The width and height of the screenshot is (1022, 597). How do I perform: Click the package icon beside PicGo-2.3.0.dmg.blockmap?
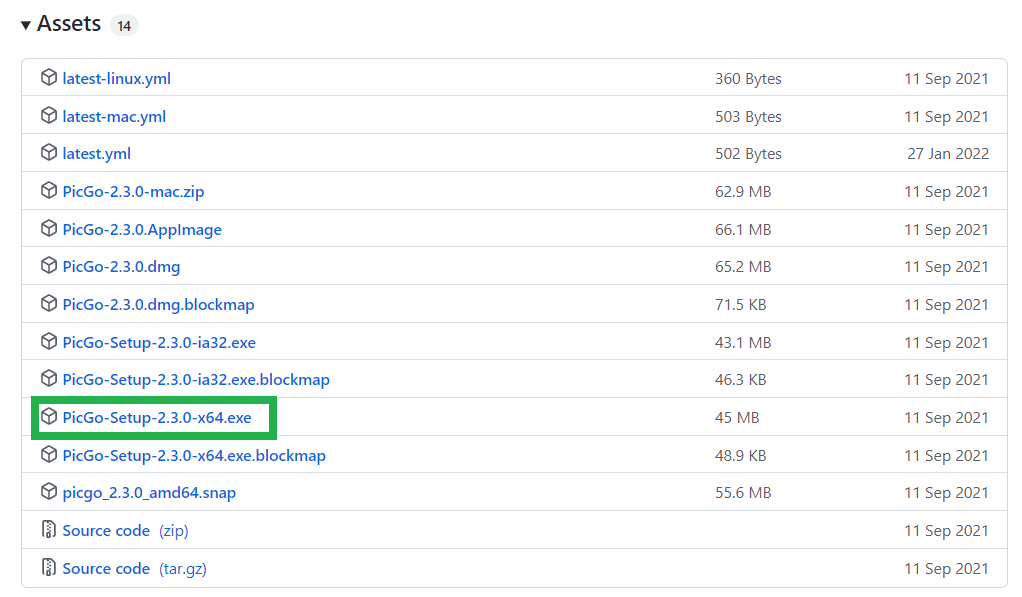click(x=49, y=303)
